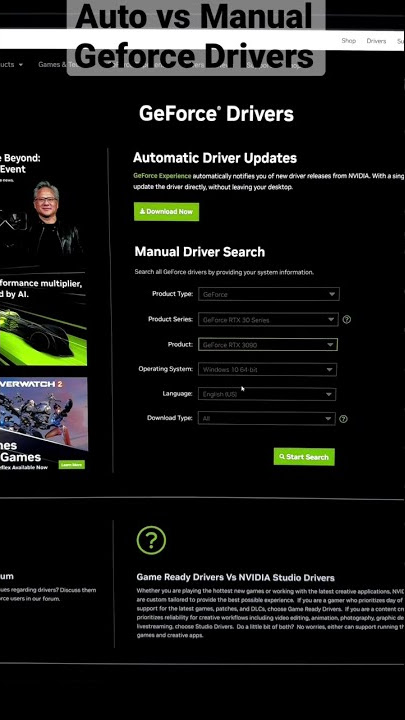Open the Product dropdown showing RTX 3090
Image resolution: width=405 pixels, height=720 pixels.
pyautogui.click(x=268, y=344)
